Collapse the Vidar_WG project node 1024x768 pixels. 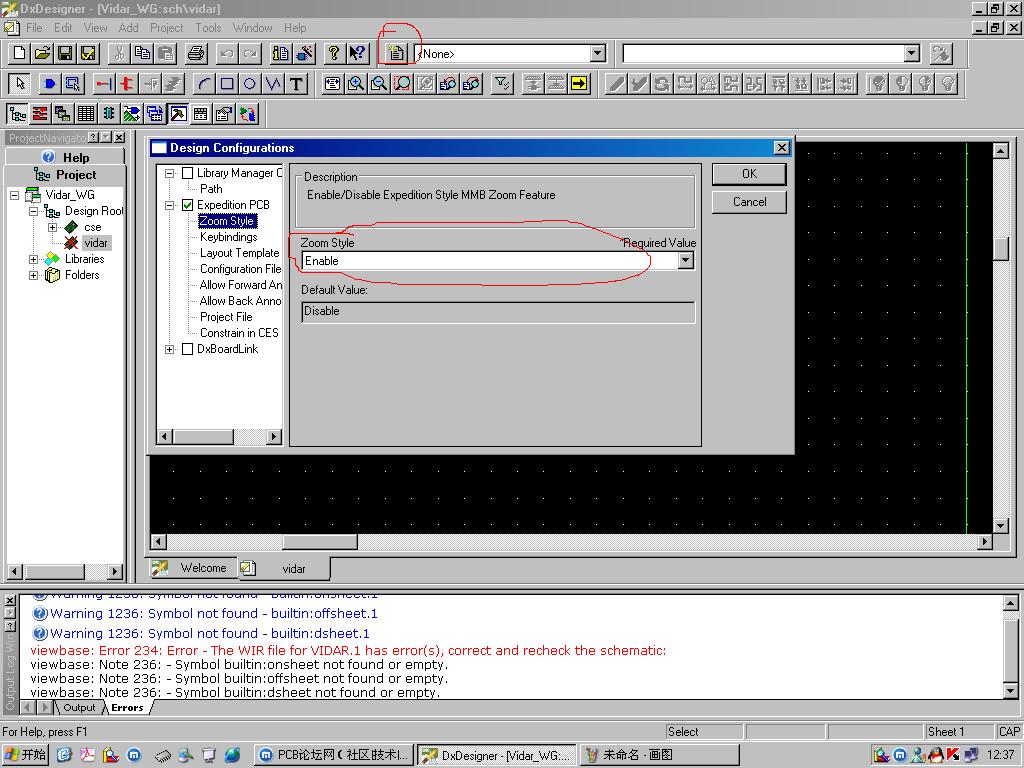[x=14, y=195]
